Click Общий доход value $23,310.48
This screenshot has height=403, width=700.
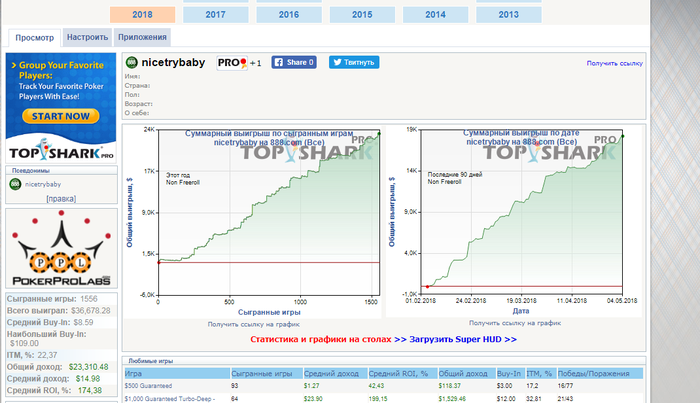point(88,367)
